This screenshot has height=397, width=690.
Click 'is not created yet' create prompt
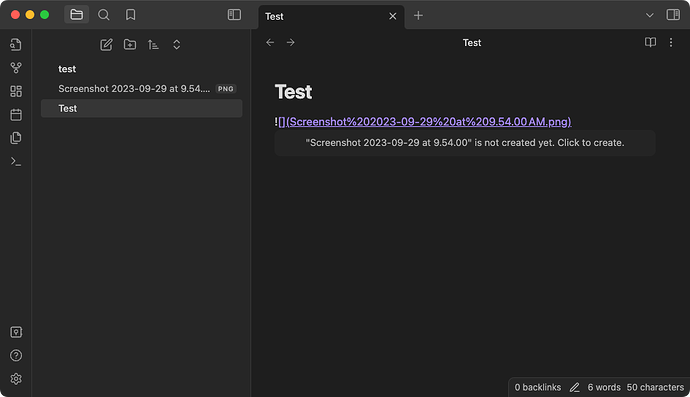(465, 143)
